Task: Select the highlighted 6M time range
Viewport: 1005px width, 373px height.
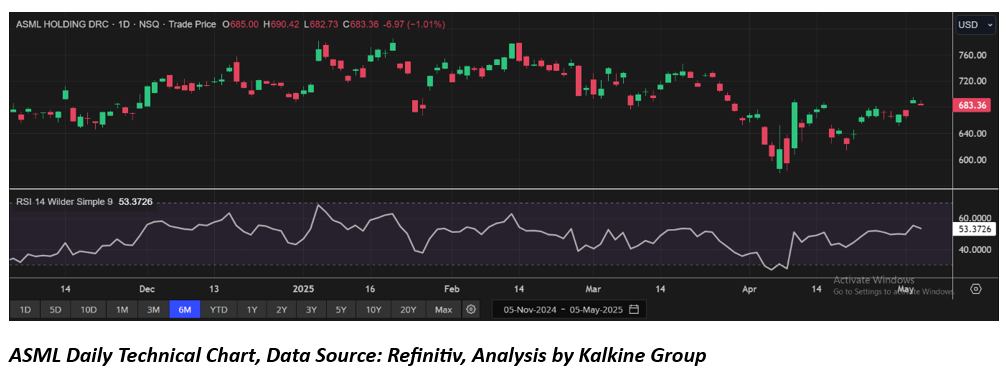Action: pos(185,310)
